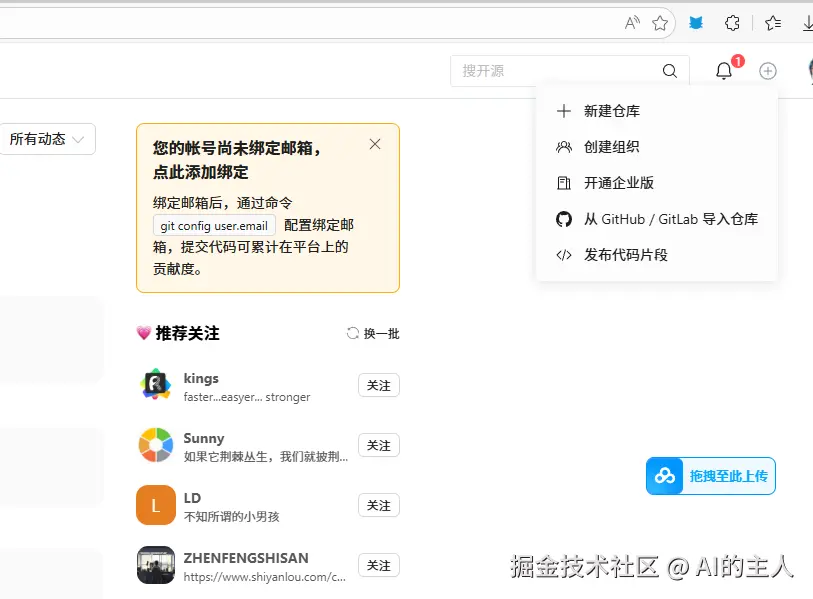This screenshot has height=599, width=813.
Task: Click the cloud icon on upload widget
Action: pos(665,476)
